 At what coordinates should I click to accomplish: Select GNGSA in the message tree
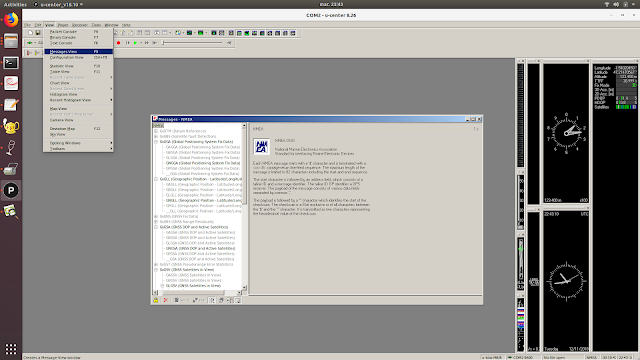(200, 248)
